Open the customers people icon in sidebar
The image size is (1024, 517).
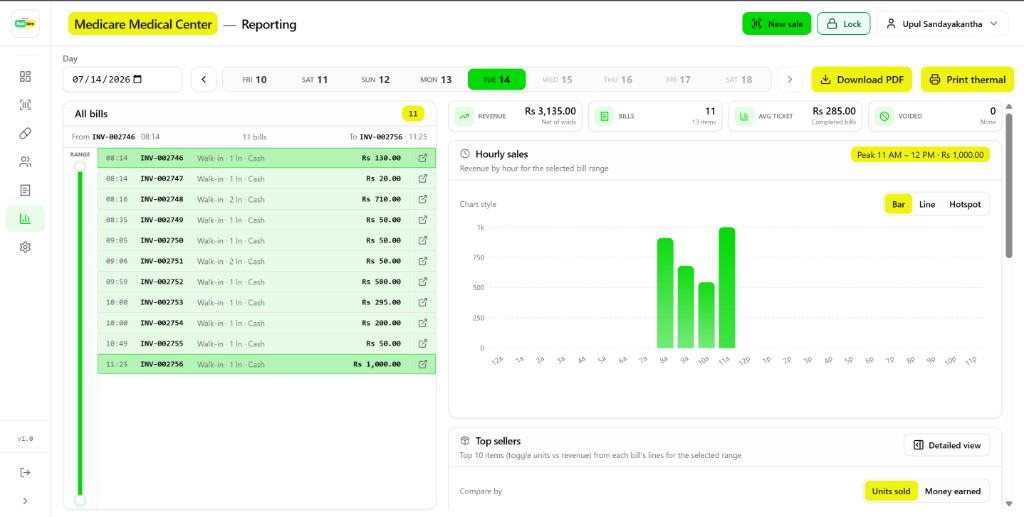coord(25,162)
